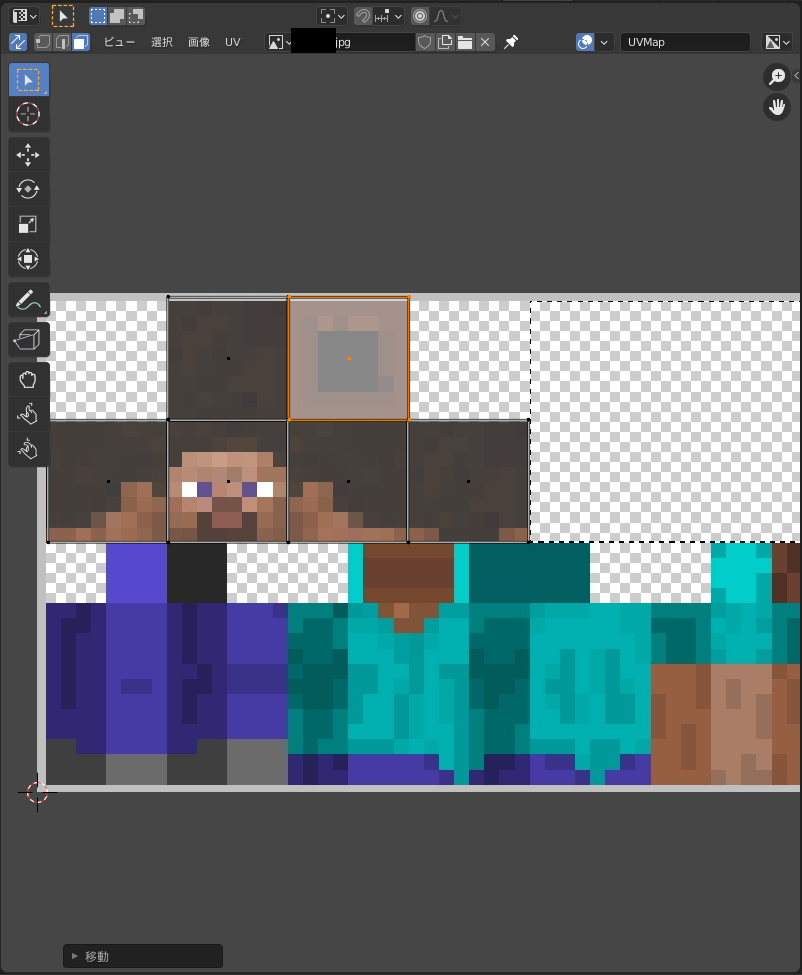Screen dimensions: 802x975
Task: Toggle UV sync selection
Action: (x=18, y=42)
